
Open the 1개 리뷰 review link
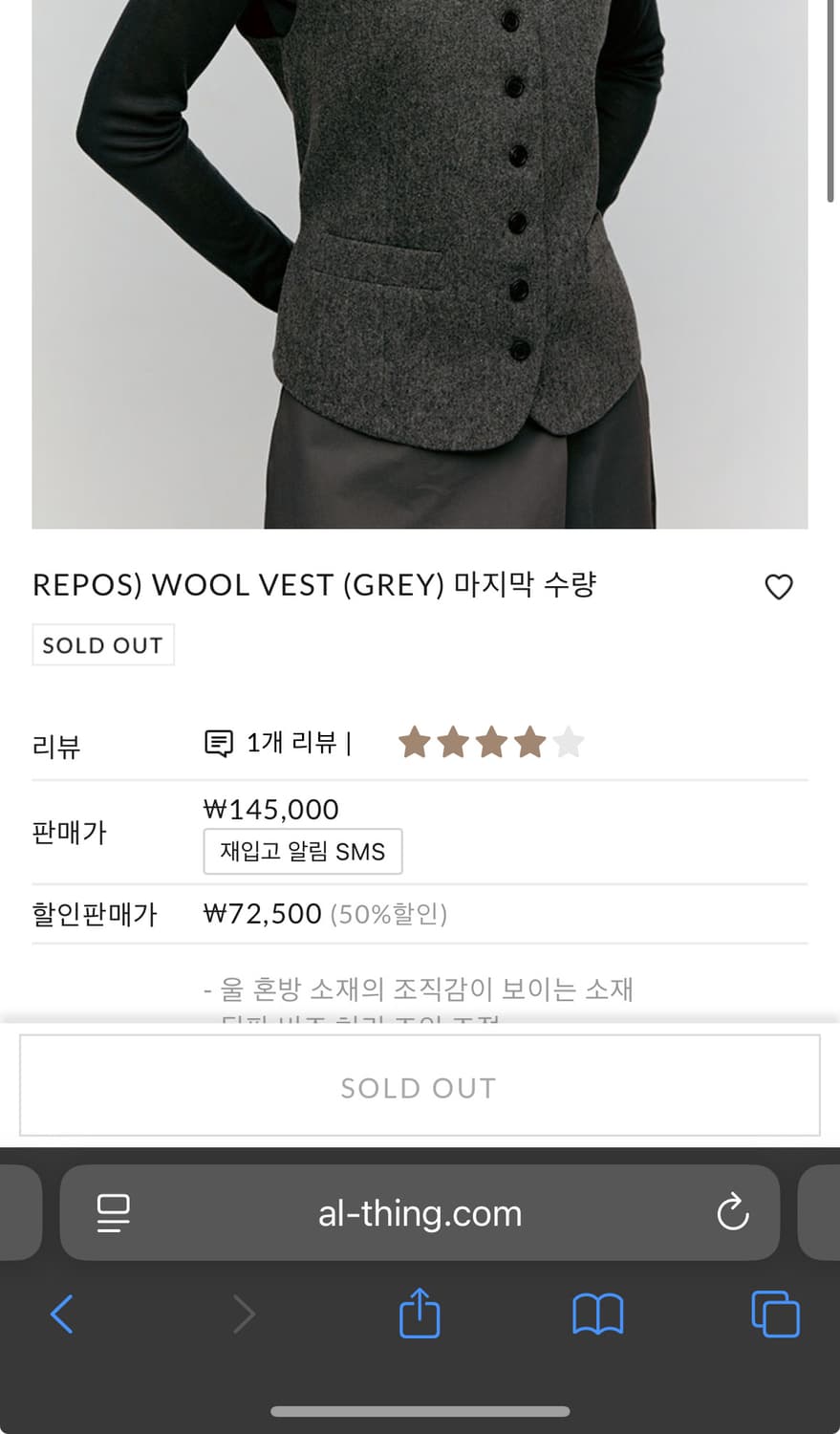coord(291,743)
